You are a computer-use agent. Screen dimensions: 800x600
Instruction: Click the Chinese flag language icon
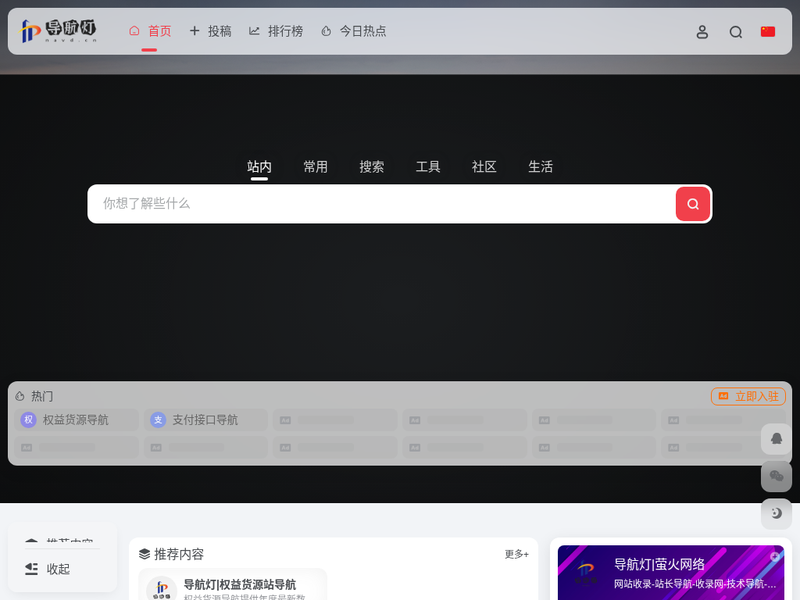click(x=768, y=32)
